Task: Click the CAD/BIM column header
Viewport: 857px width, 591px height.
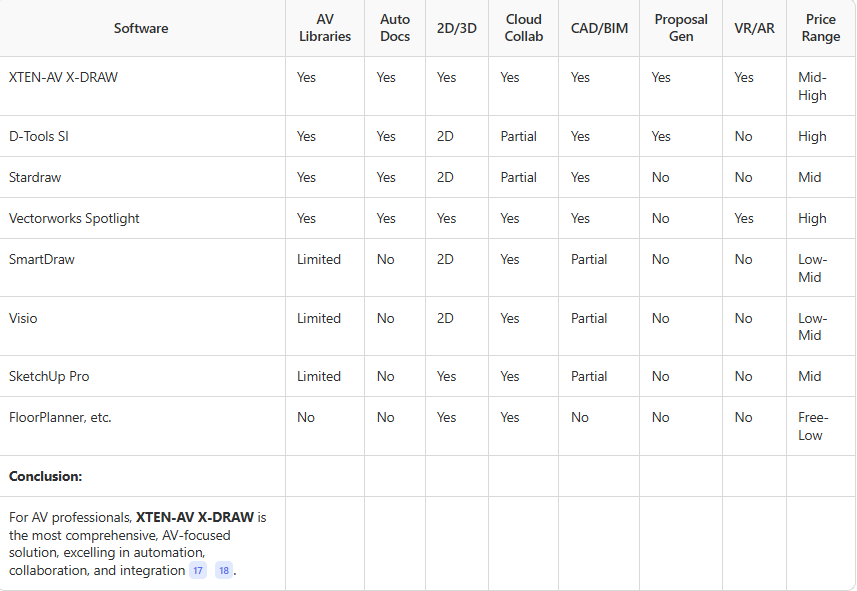Action: 599,28
